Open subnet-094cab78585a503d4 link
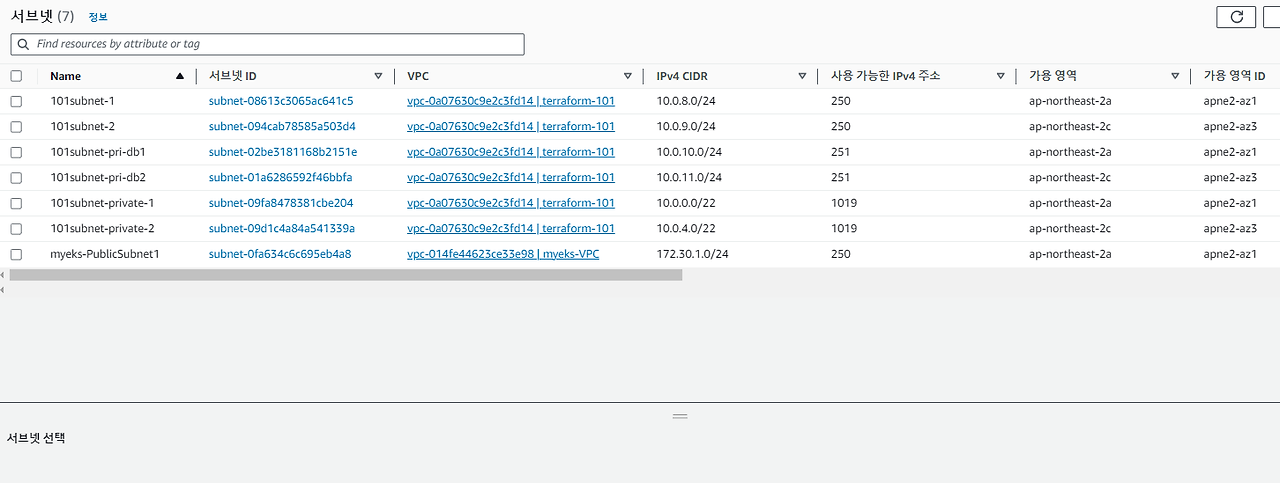Viewport: 1280px width, 483px height. click(x=282, y=127)
